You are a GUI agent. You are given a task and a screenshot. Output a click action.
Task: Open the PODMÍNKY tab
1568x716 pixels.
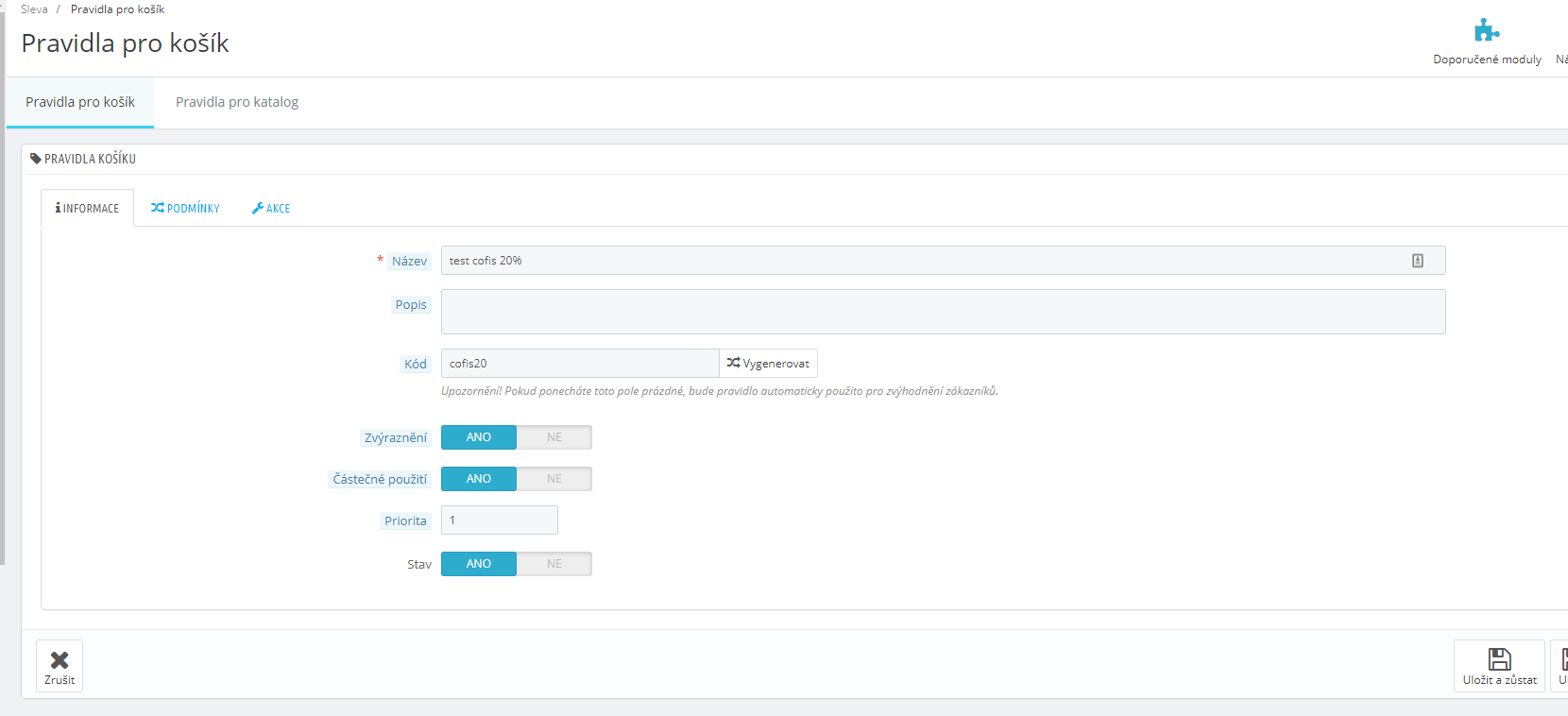click(x=185, y=208)
